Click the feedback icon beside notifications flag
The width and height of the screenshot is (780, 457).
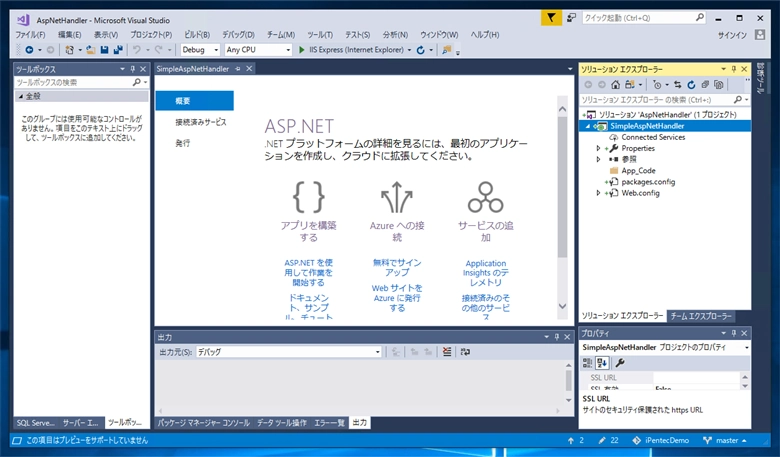tap(571, 18)
